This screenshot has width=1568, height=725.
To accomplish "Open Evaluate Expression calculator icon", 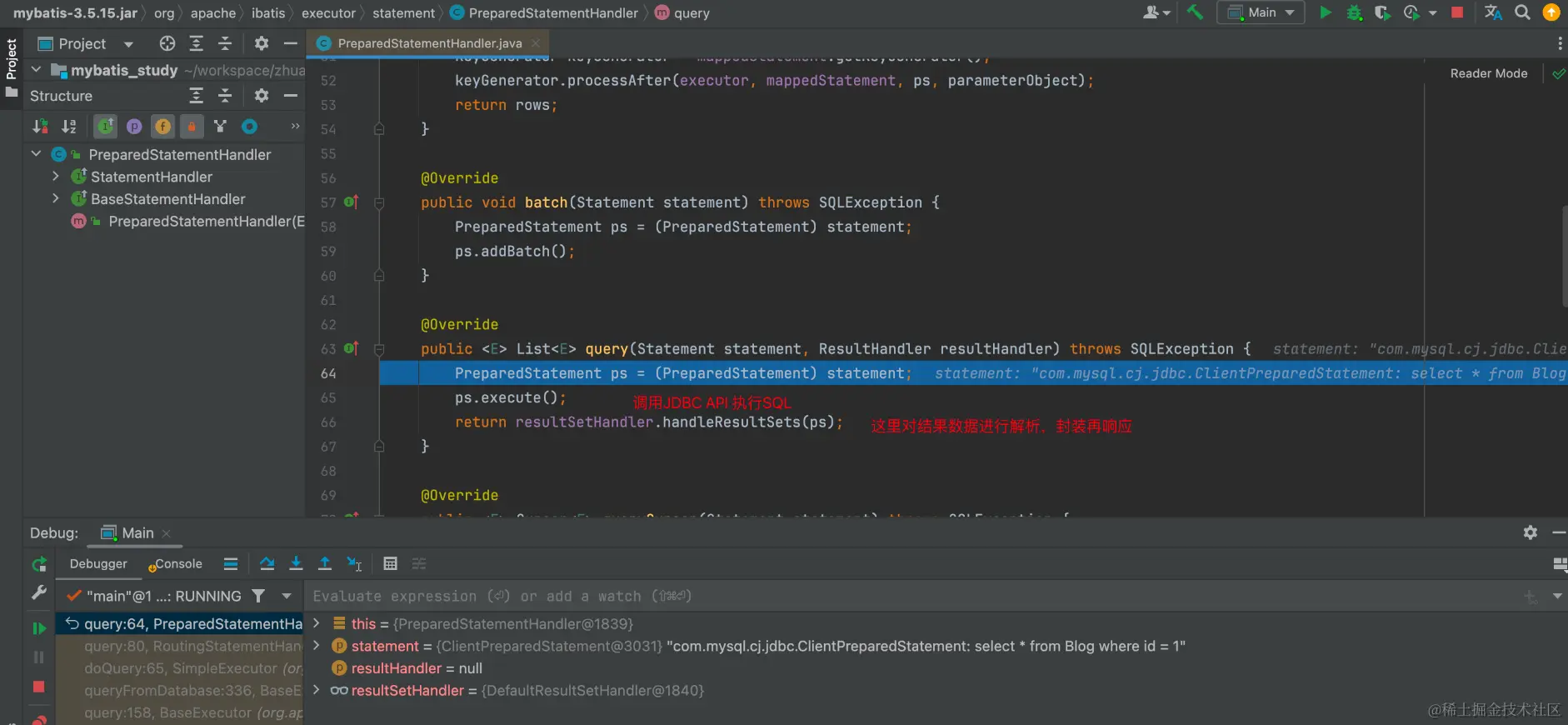I will tap(390, 564).
